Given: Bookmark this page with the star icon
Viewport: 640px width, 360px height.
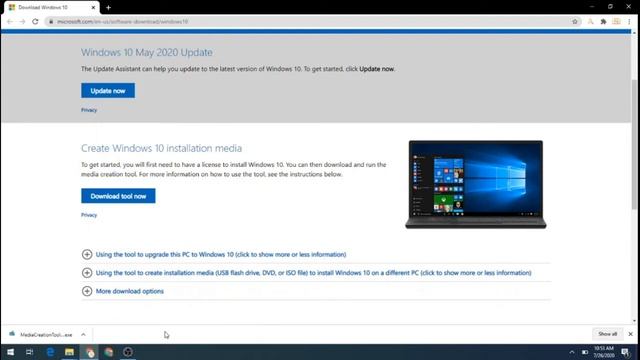Looking at the screenshot, I should pyautogui.click(x=575, y=21).
